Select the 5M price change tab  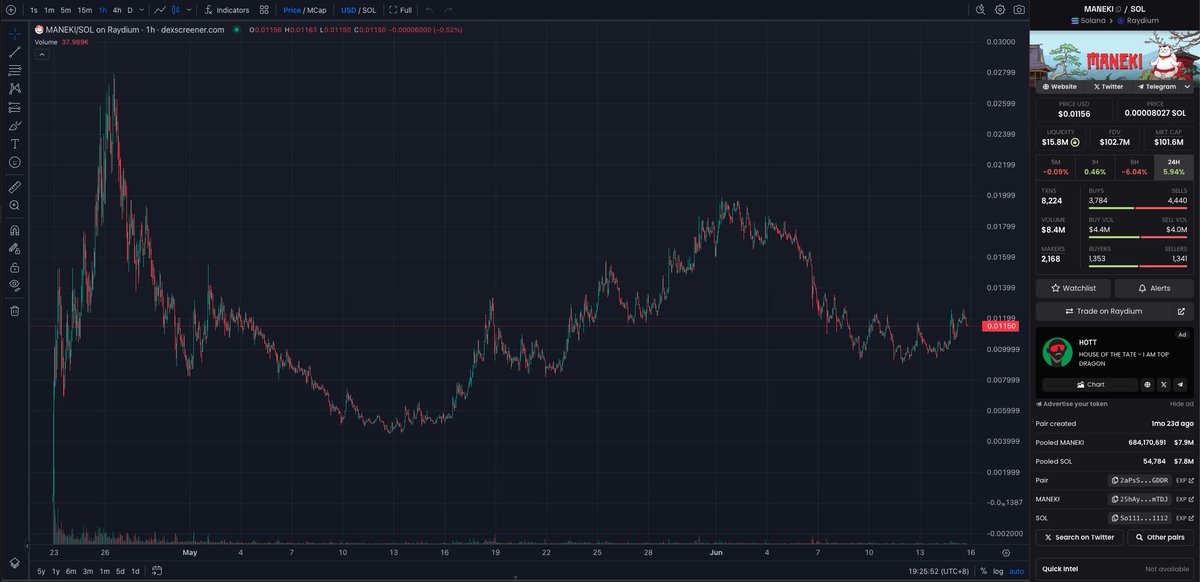1056,167
